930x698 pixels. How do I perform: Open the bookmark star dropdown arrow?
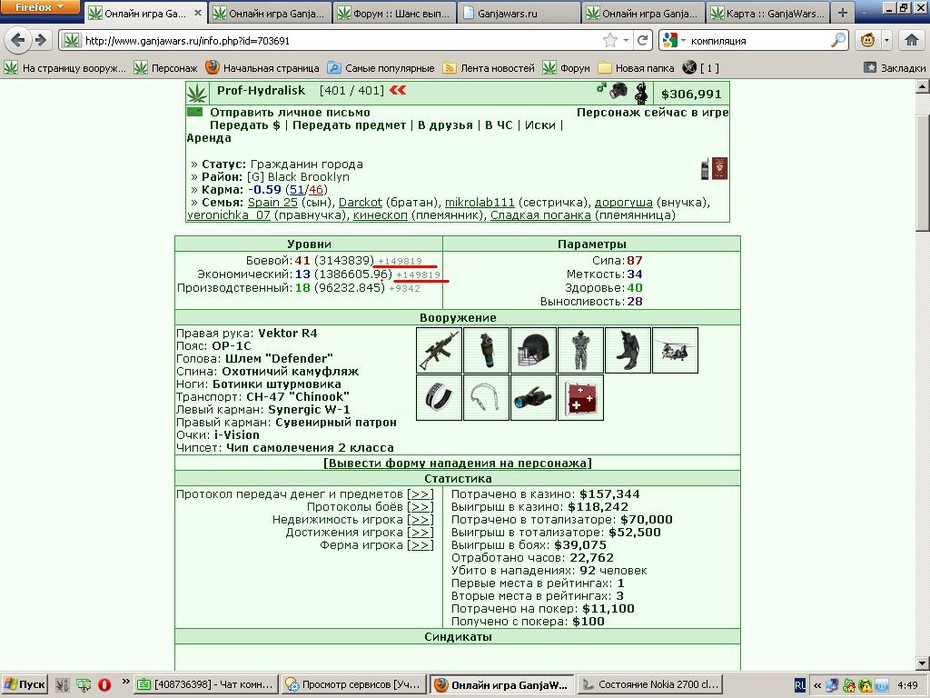[626, 40]
